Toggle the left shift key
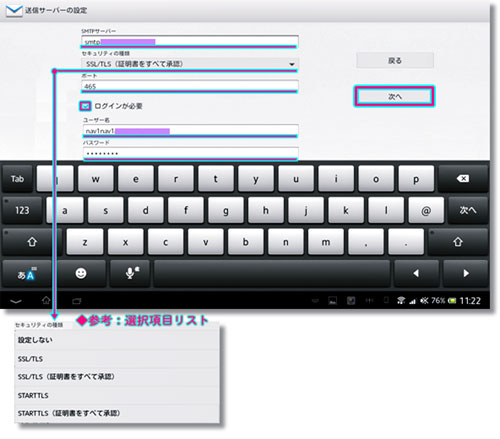Image resolution: width=500 pixels, height=439 pixels. click(x=32, y=242)
